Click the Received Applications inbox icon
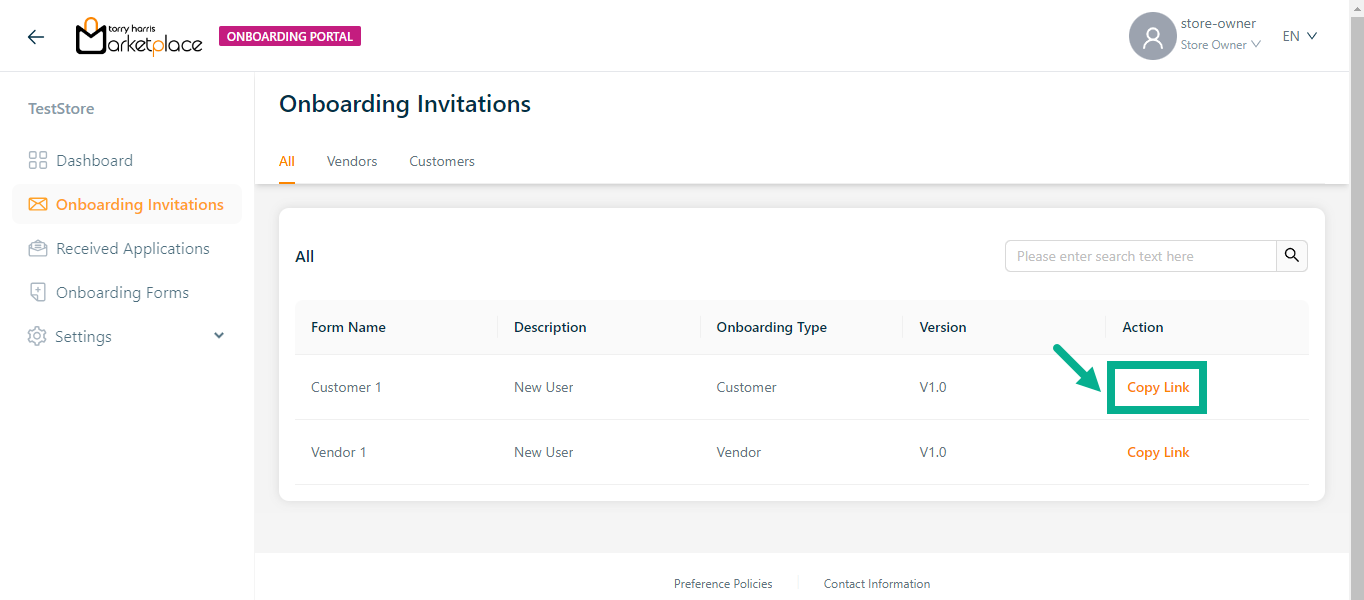 [x=38, y=248]
